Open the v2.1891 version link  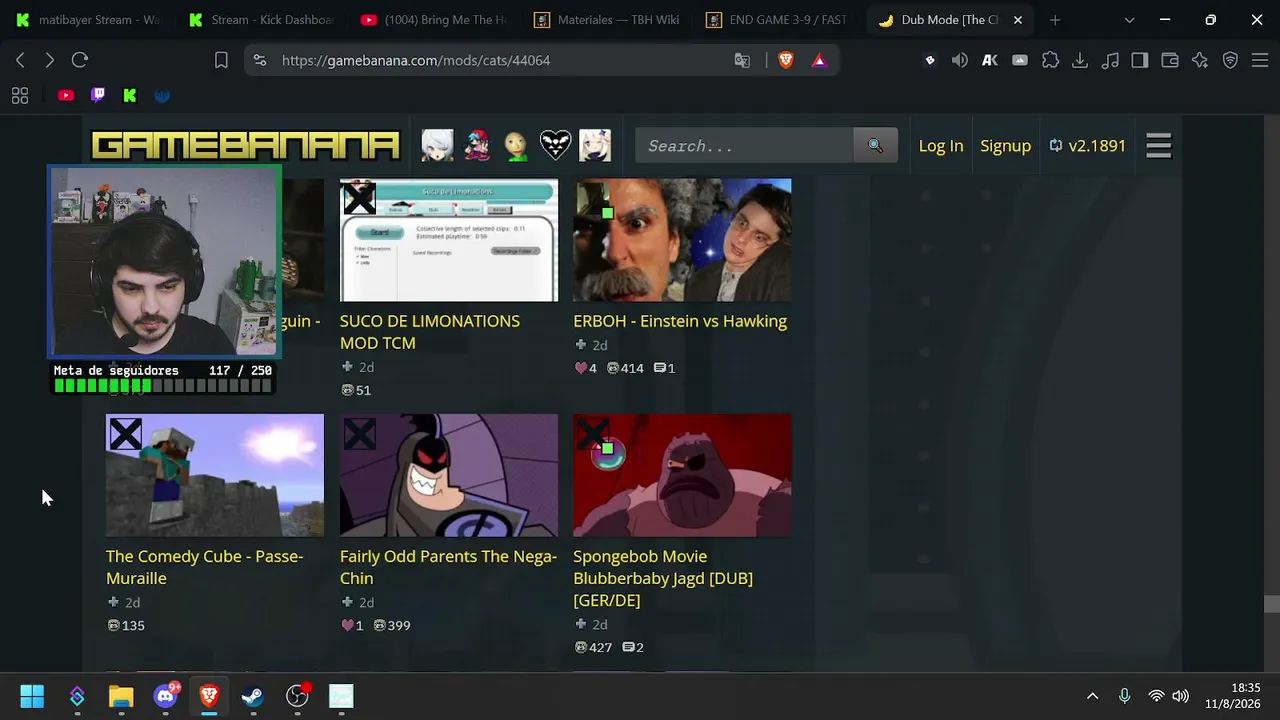click(x=1087, y=146)
